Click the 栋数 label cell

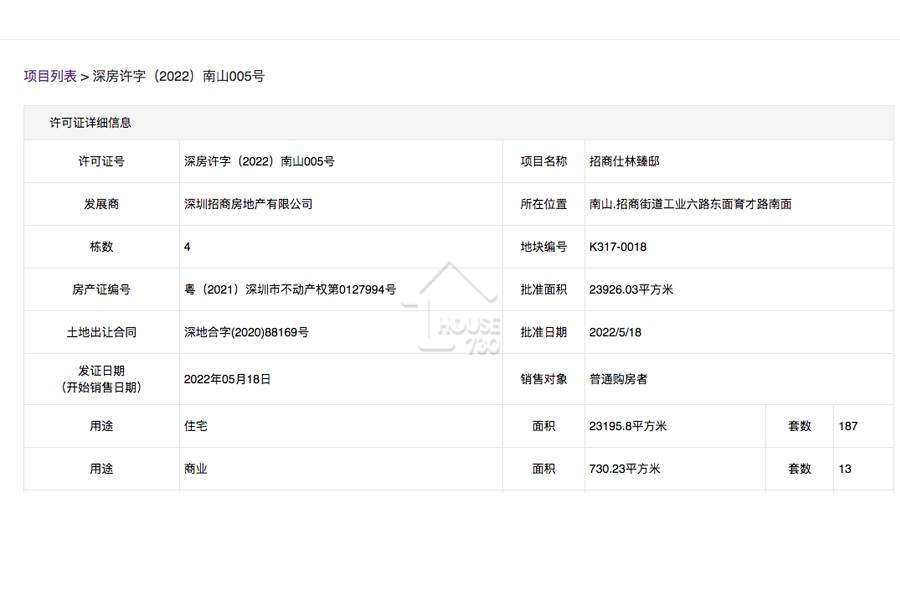(102, 247)
